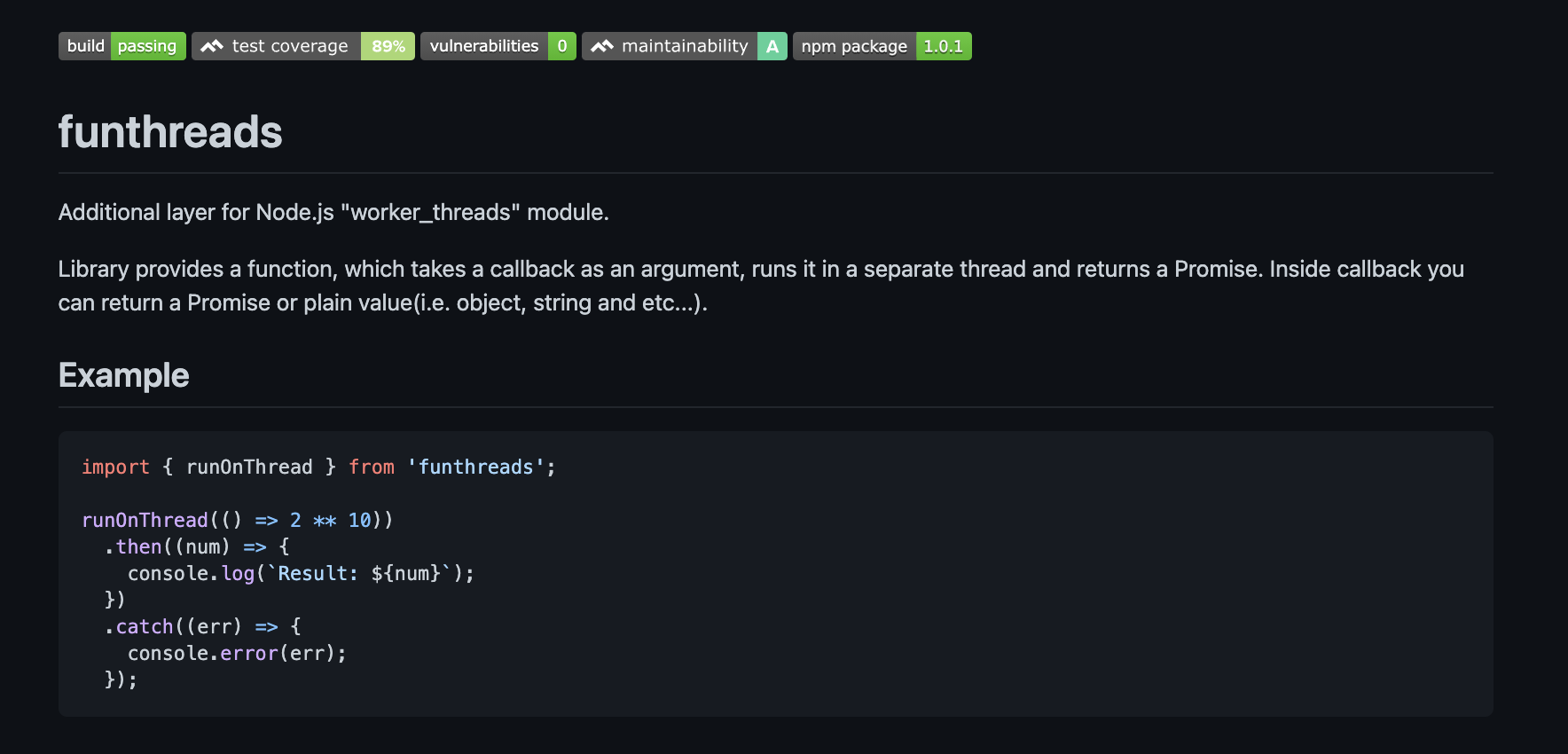Image resolution: width=1568 pixels, height=754 pixels.
Task: Open the test coverage 89% badge
Action: pos(303,46)
